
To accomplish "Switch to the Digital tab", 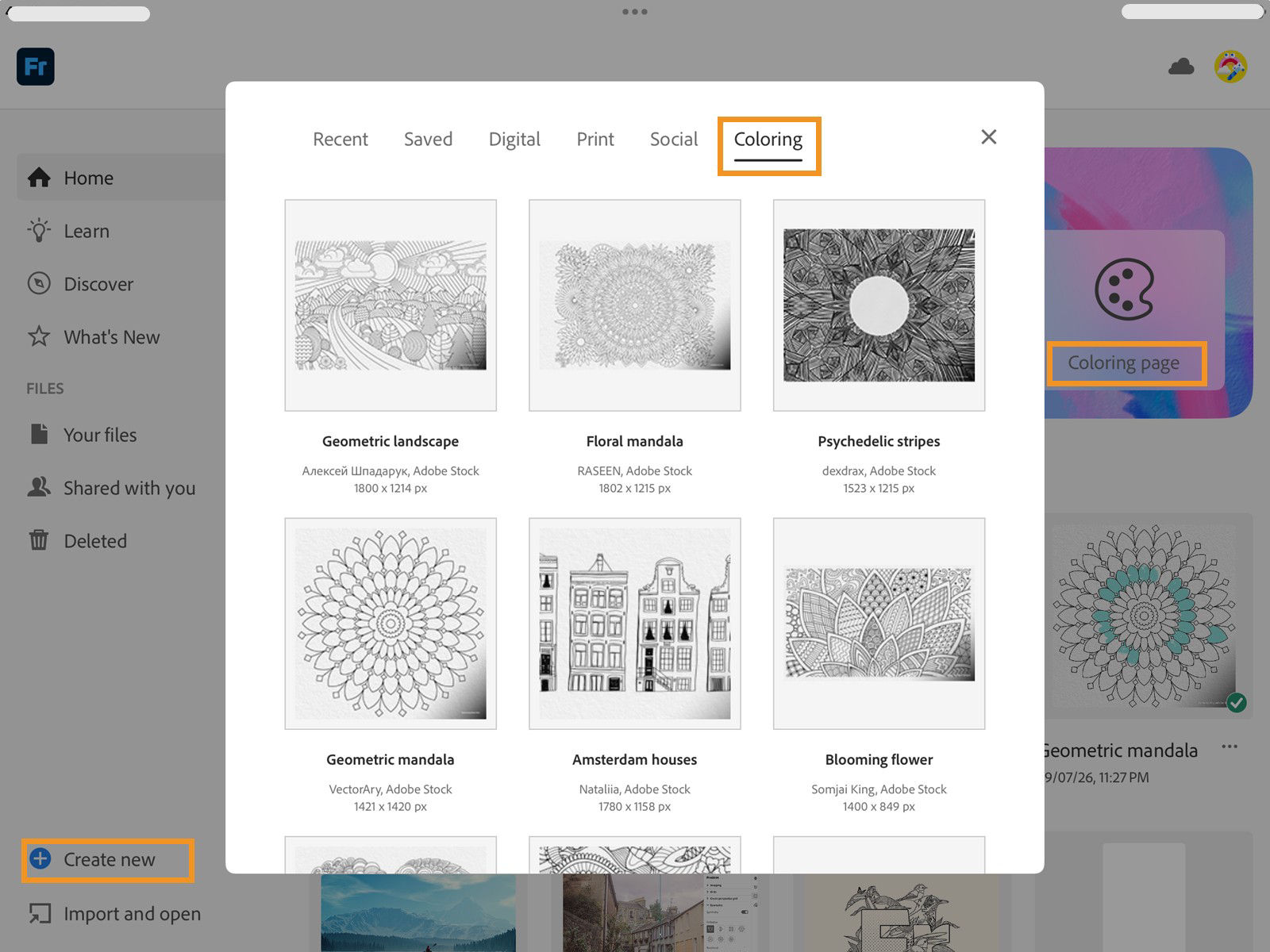I will (x=514, y=140).
